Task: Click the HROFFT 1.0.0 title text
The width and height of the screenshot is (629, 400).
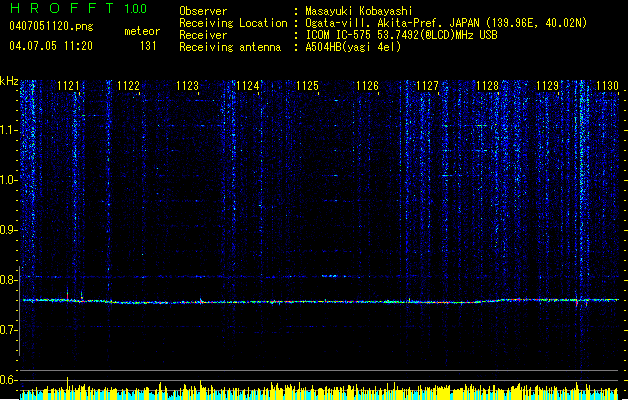Action: [79, 8]
